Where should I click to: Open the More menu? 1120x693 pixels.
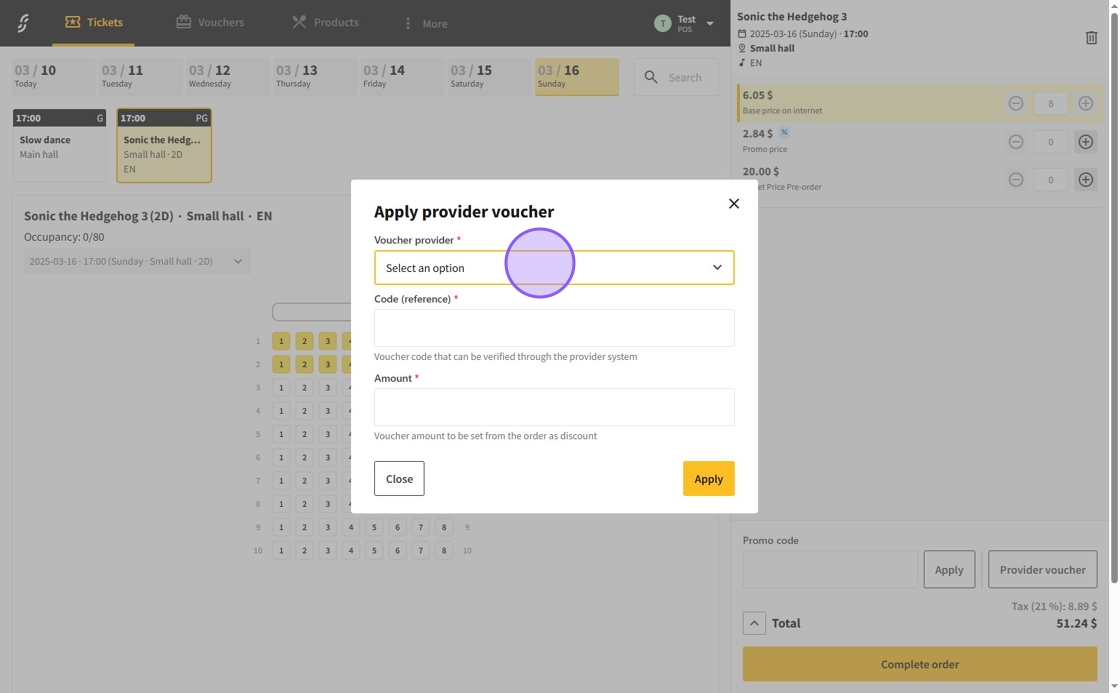pyautogui.click(x=425, y=23)
